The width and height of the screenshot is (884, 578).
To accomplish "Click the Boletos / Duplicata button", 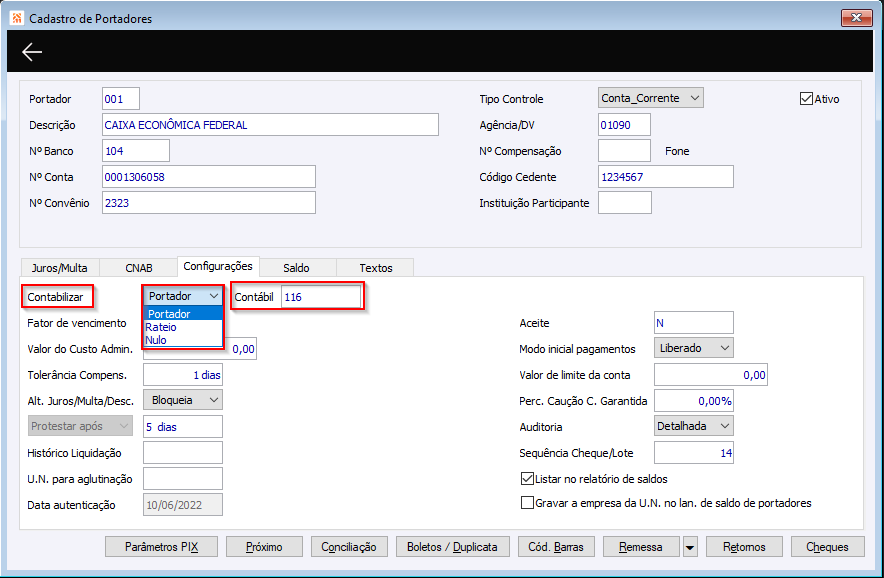I will point(453,547).
